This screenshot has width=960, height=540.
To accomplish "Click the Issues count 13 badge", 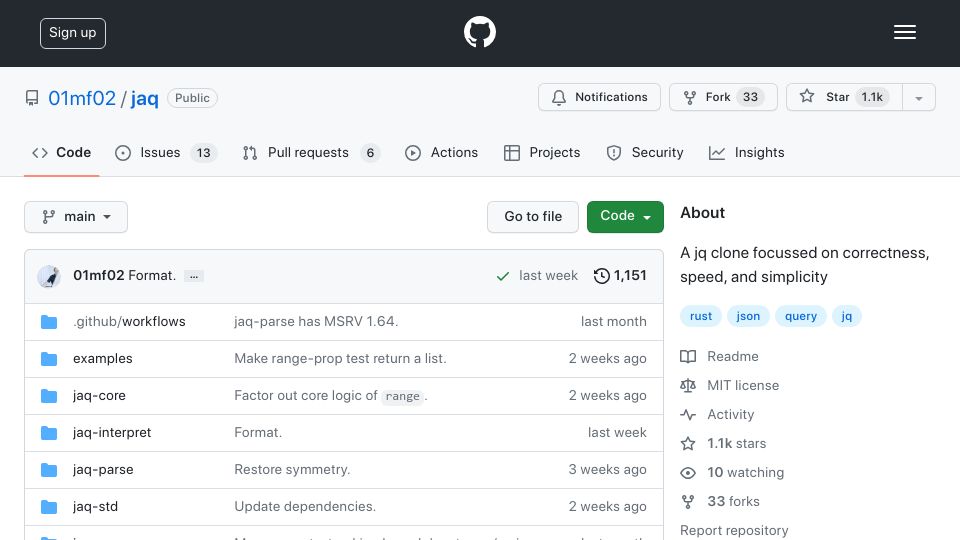I will click(x=204, y=153).
